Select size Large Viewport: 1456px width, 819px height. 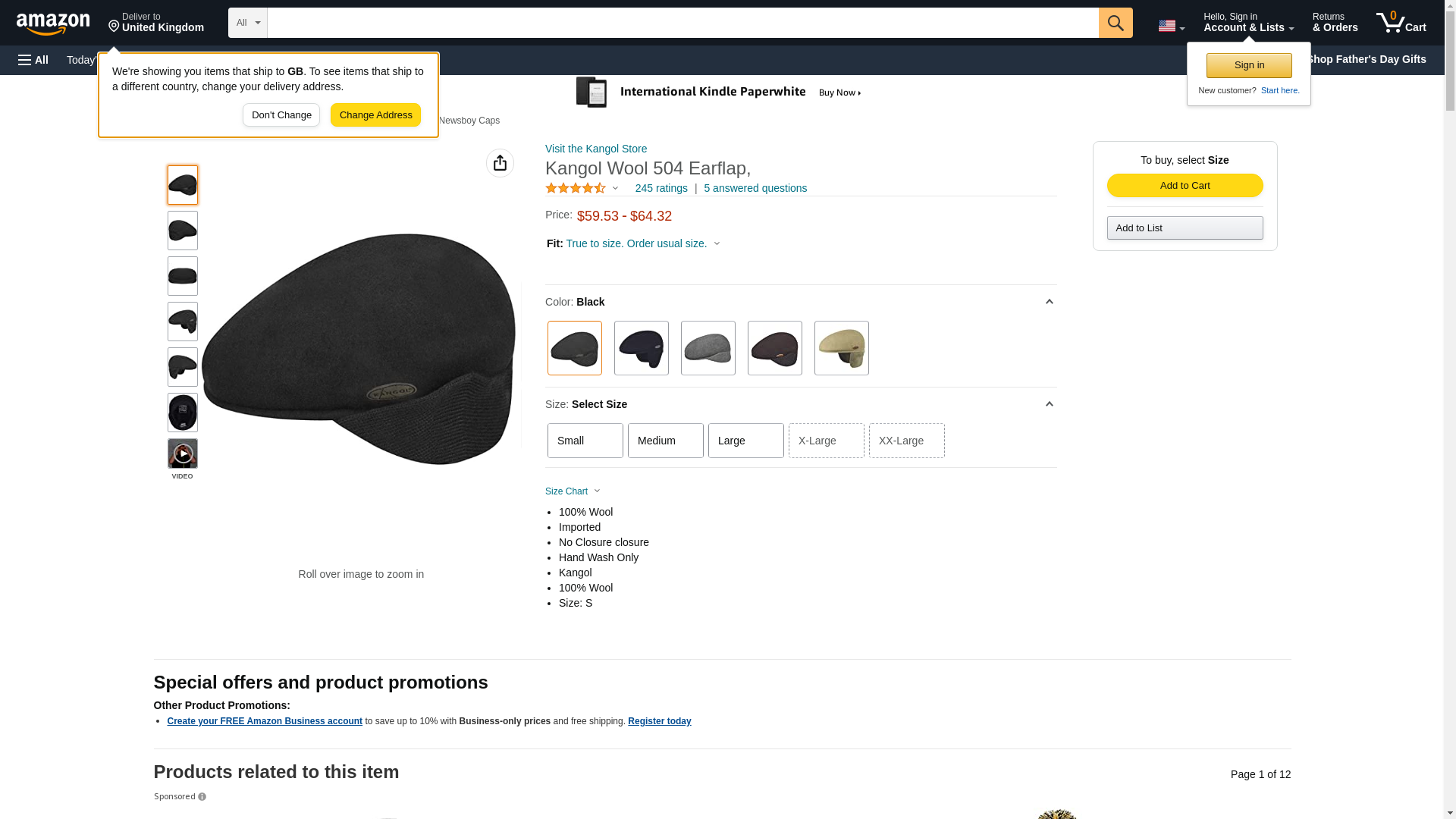pyautogui.click(x=746, y=441)
